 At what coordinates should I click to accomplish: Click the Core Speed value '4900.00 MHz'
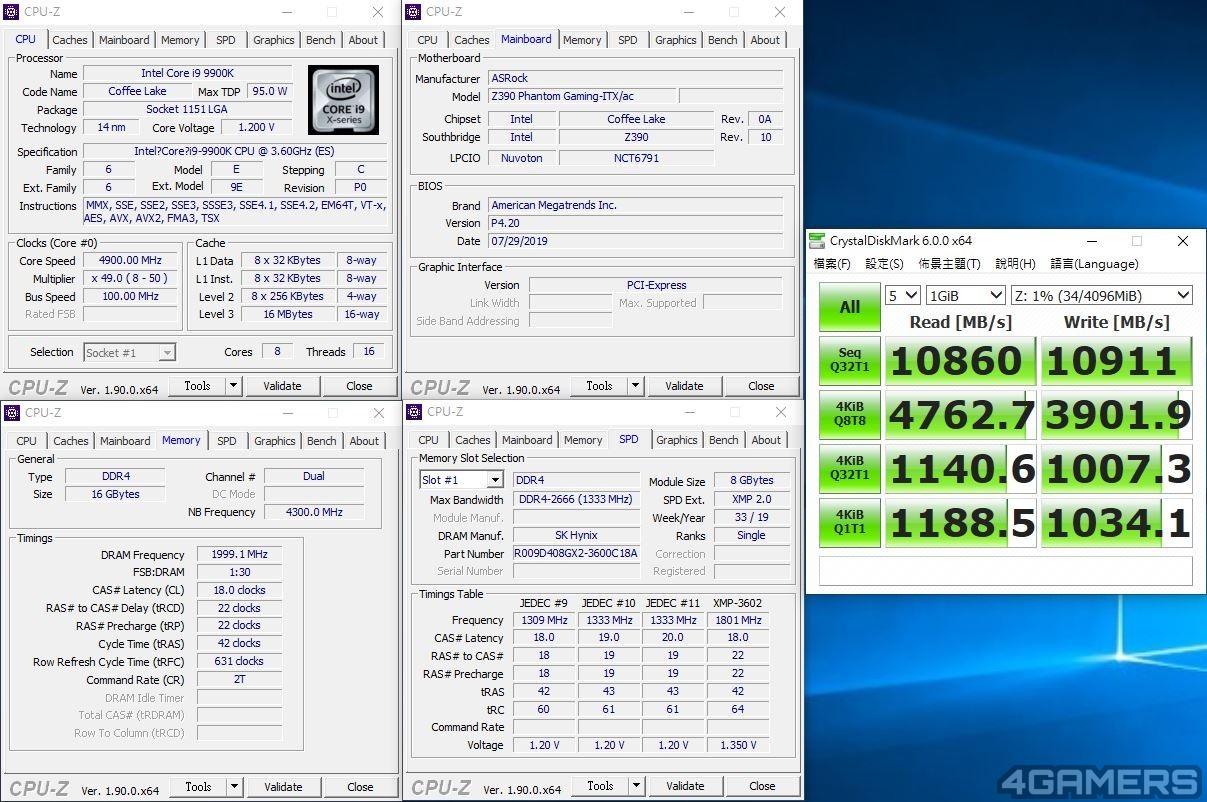[x=131, y=261]
